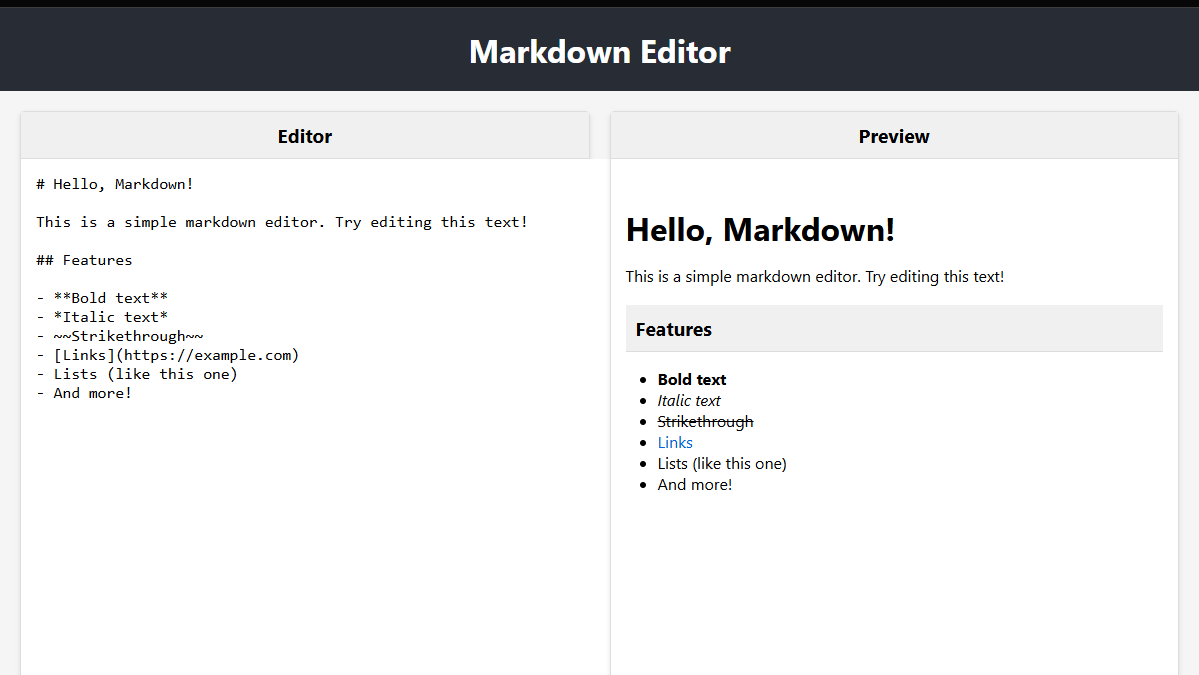1199x675 pixels.
Task: Click the '**Bold text**' line in editor
Action: coord(110,298)
